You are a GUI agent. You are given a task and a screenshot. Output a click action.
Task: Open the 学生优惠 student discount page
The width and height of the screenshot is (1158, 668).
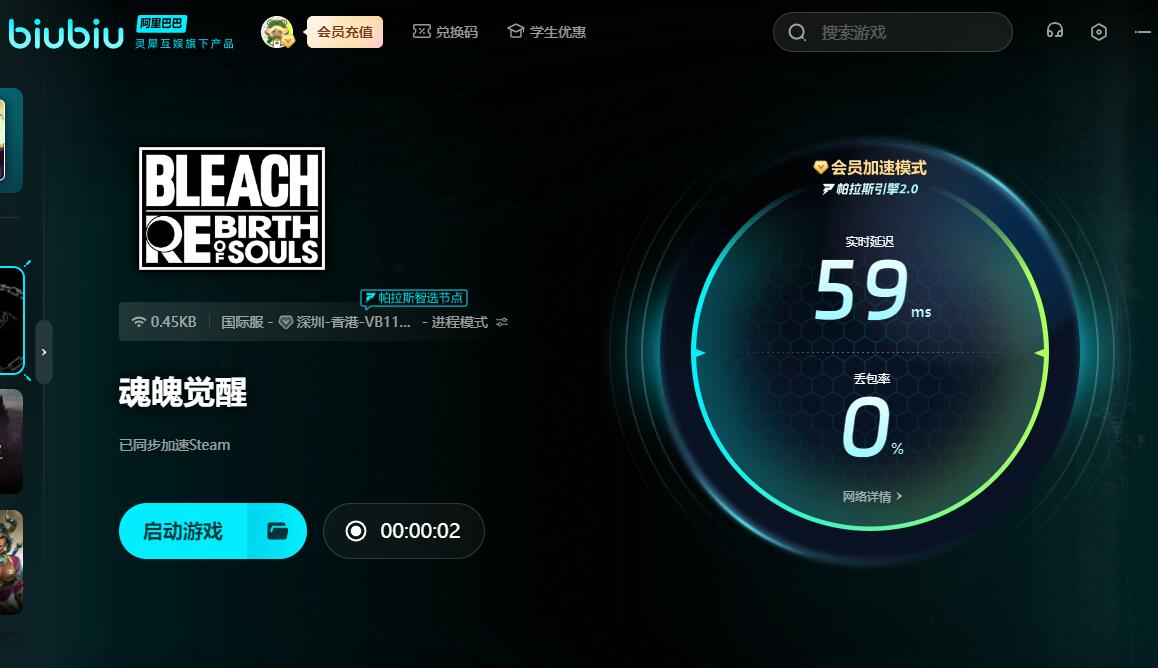pyautogui.click(x=547, y=32)
